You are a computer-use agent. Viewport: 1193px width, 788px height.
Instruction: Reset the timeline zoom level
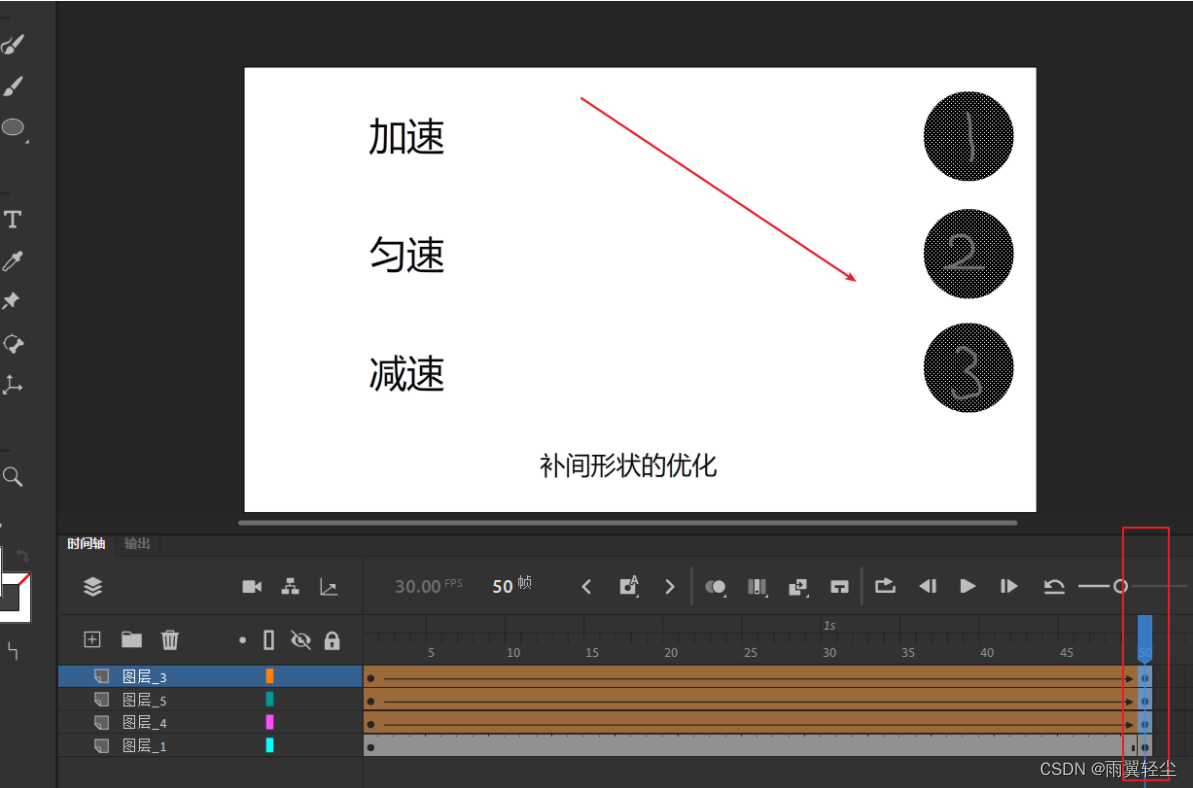click(1054, 586)
